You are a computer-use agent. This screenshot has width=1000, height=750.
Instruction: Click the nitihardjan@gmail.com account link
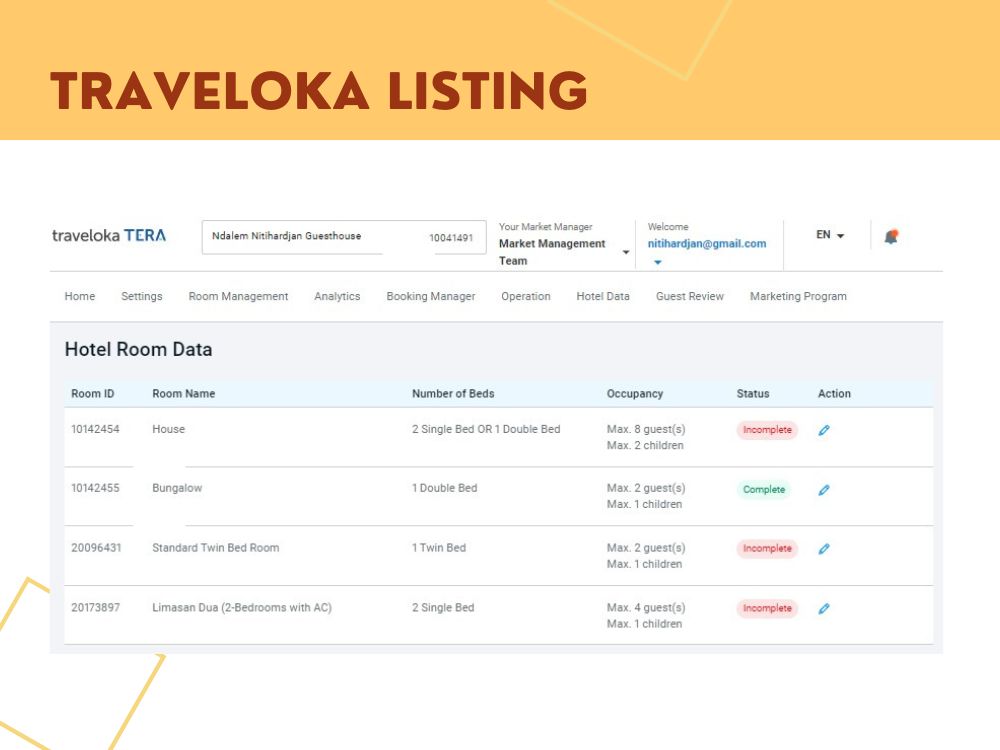click(707, 244)
